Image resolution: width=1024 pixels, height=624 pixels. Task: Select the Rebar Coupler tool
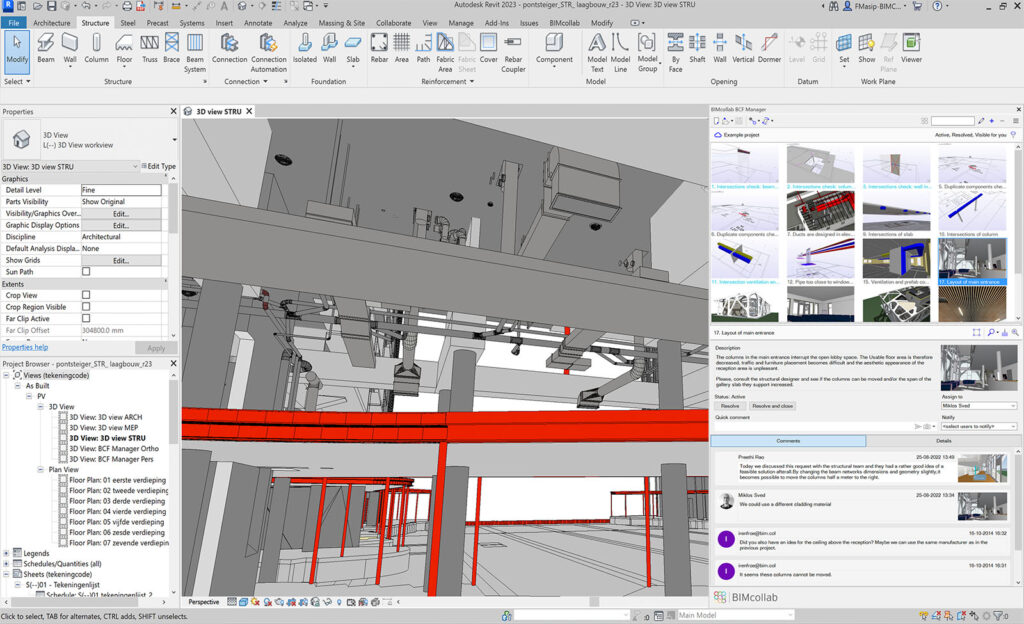tap(513, 52)
